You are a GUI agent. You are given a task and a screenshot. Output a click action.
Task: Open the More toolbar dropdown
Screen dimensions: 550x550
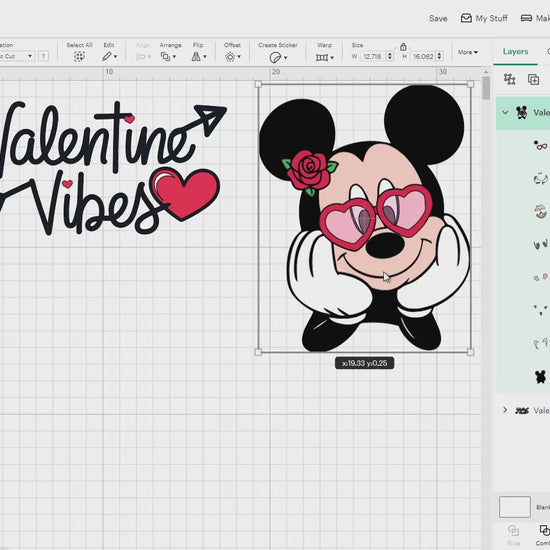coord(468,52)
